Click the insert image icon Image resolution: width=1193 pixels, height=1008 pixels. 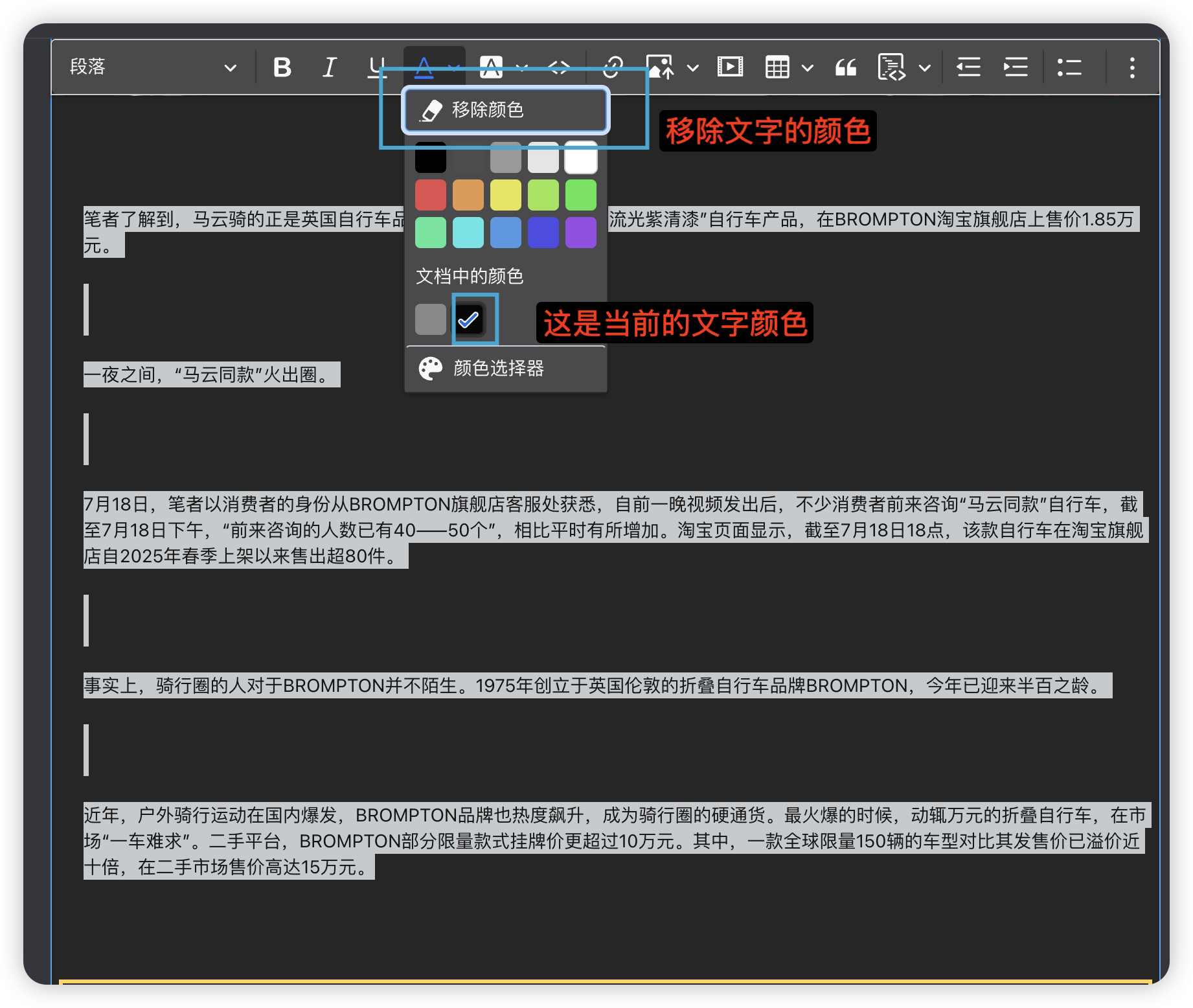click(661, 67)
